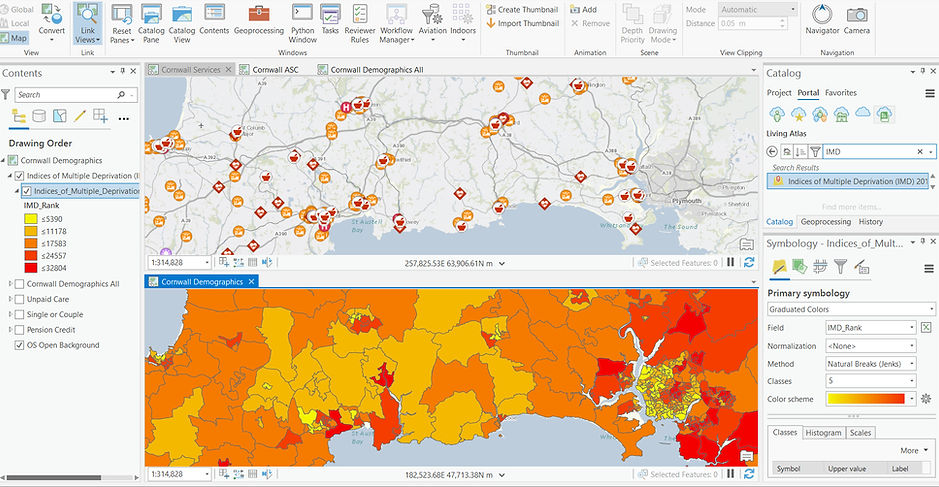This screenshot has height=487, width=939.
Task: Turn on the Single or Couple layer
Action: point(19,314)
